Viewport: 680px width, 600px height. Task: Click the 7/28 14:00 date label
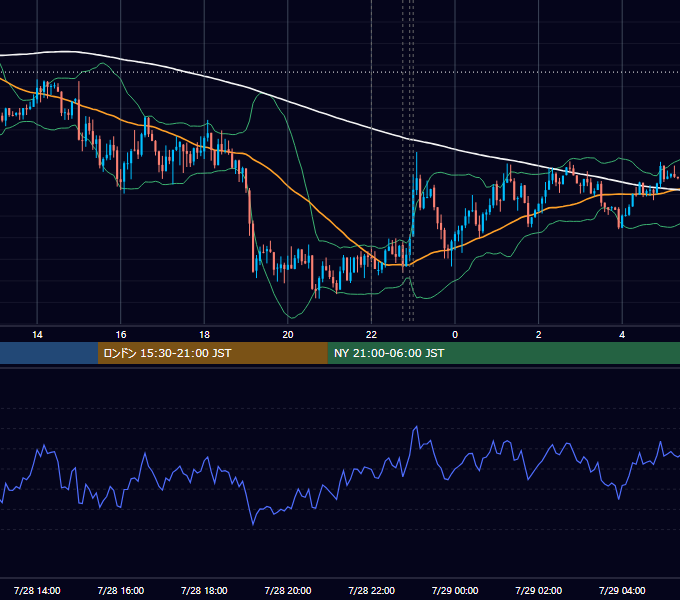[x=37, y=590]
